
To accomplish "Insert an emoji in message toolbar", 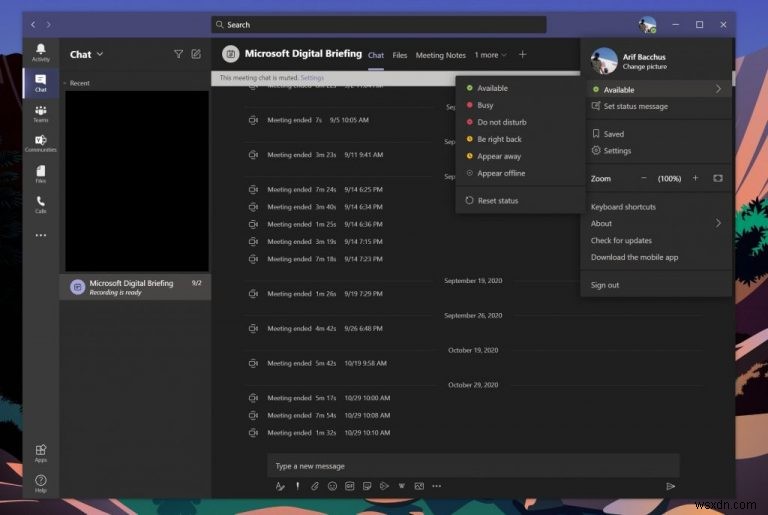I will click(x=332, y=486).
